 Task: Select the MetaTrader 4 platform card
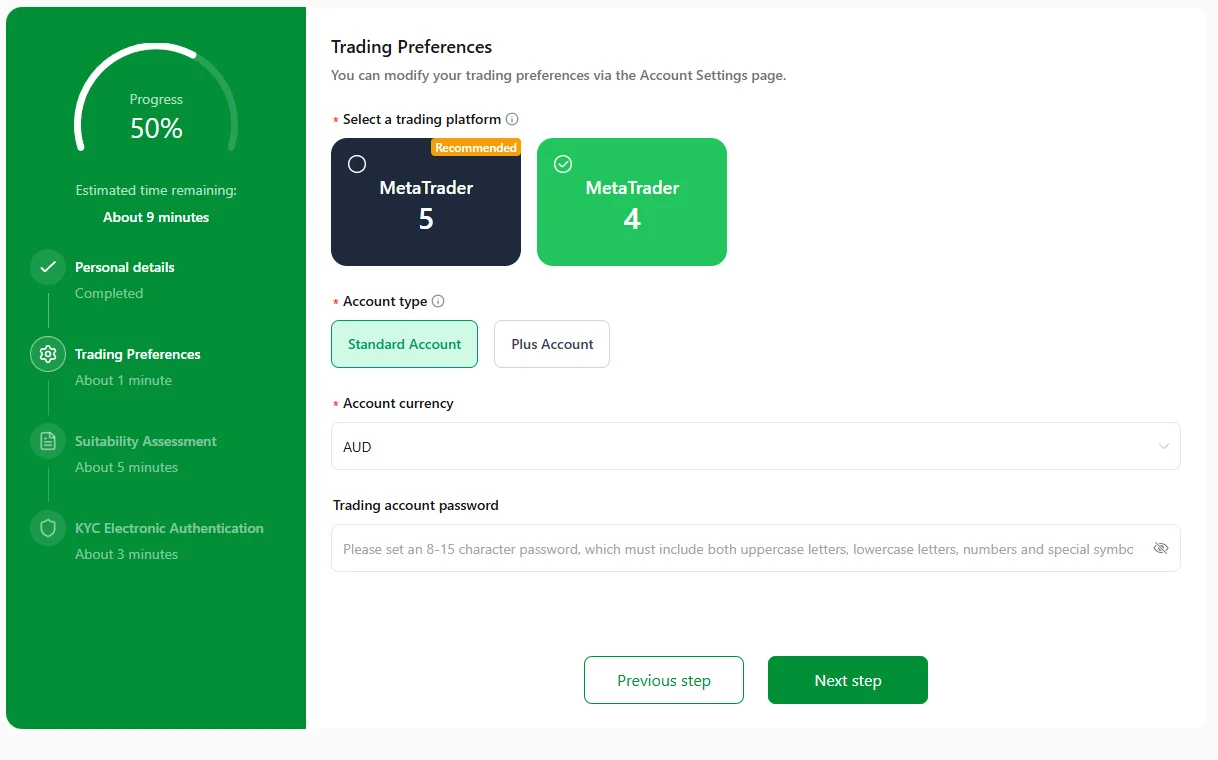pyautogui.click(x=632, y=202)
